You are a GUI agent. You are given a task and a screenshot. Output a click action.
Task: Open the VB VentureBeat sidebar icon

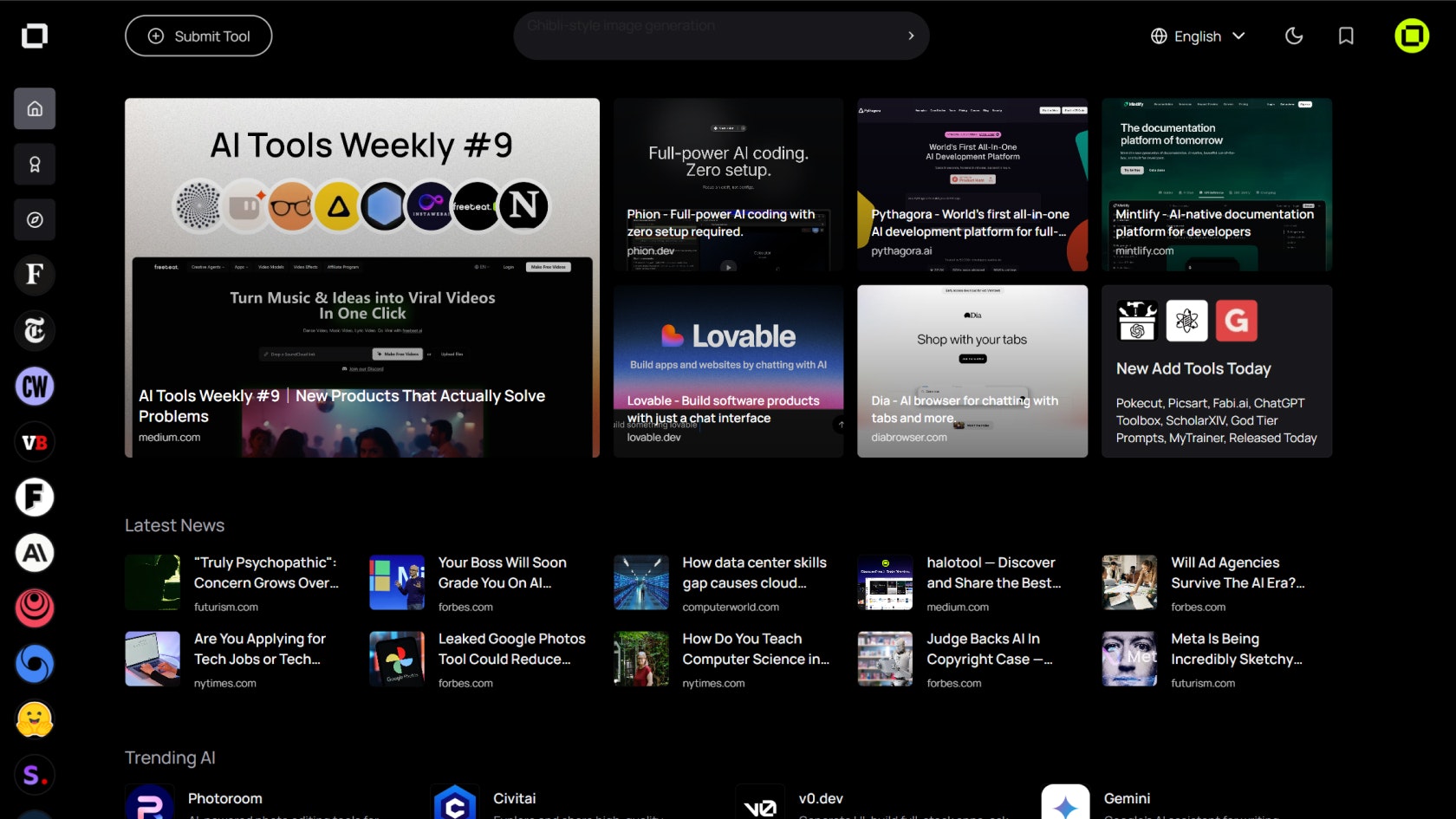point(35,442)
